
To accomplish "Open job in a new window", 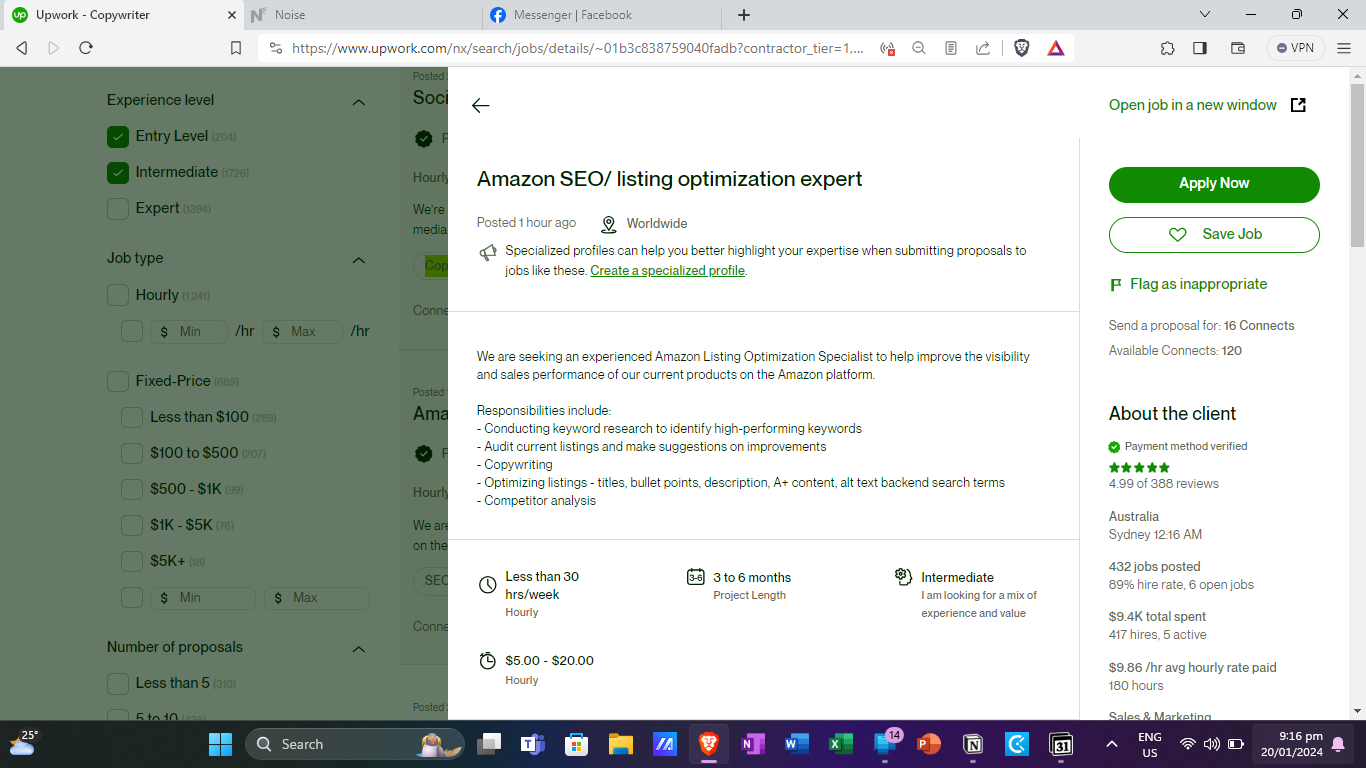I will (1193, 105).
